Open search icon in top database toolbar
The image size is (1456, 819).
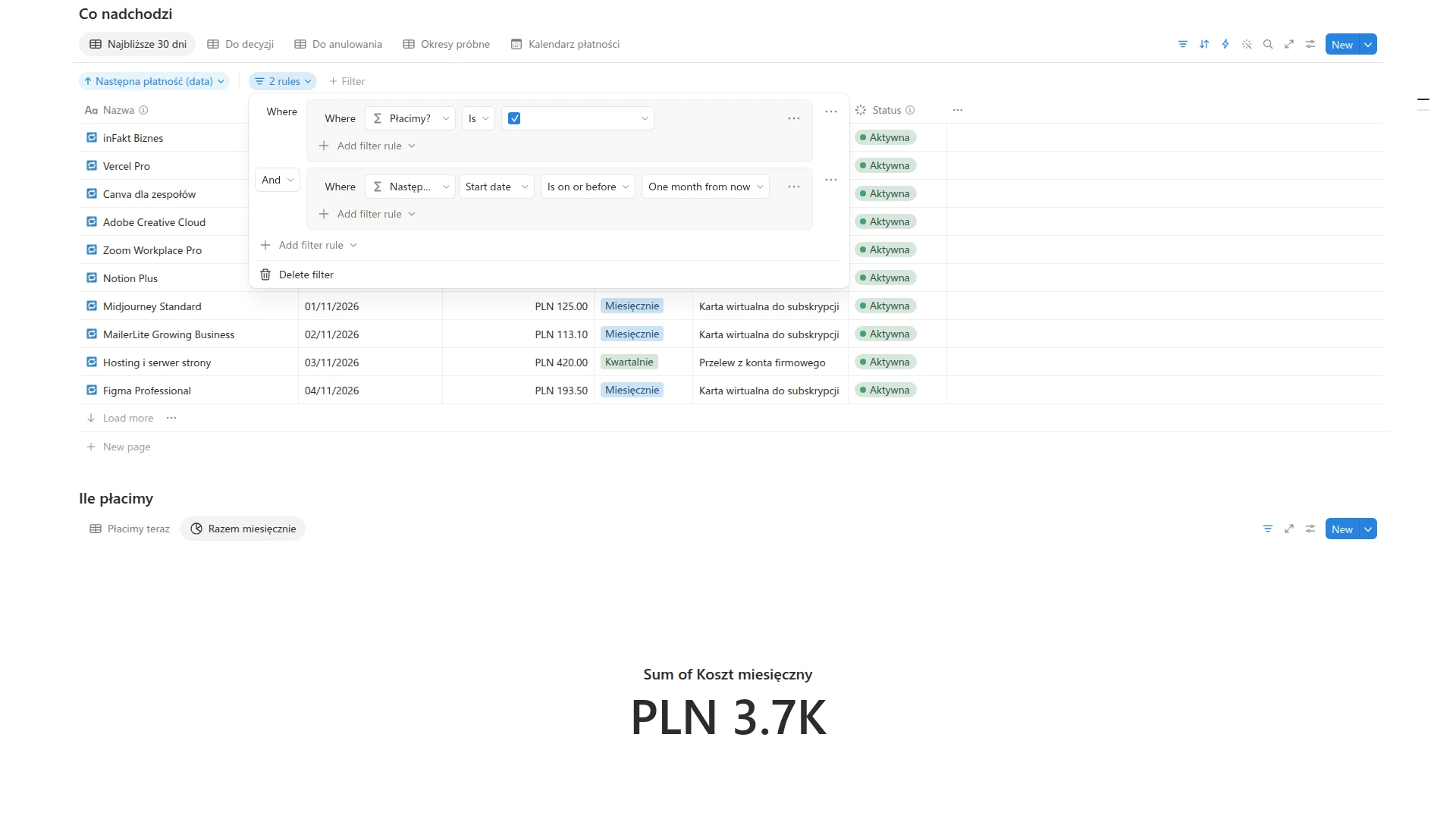(1267, 44)
